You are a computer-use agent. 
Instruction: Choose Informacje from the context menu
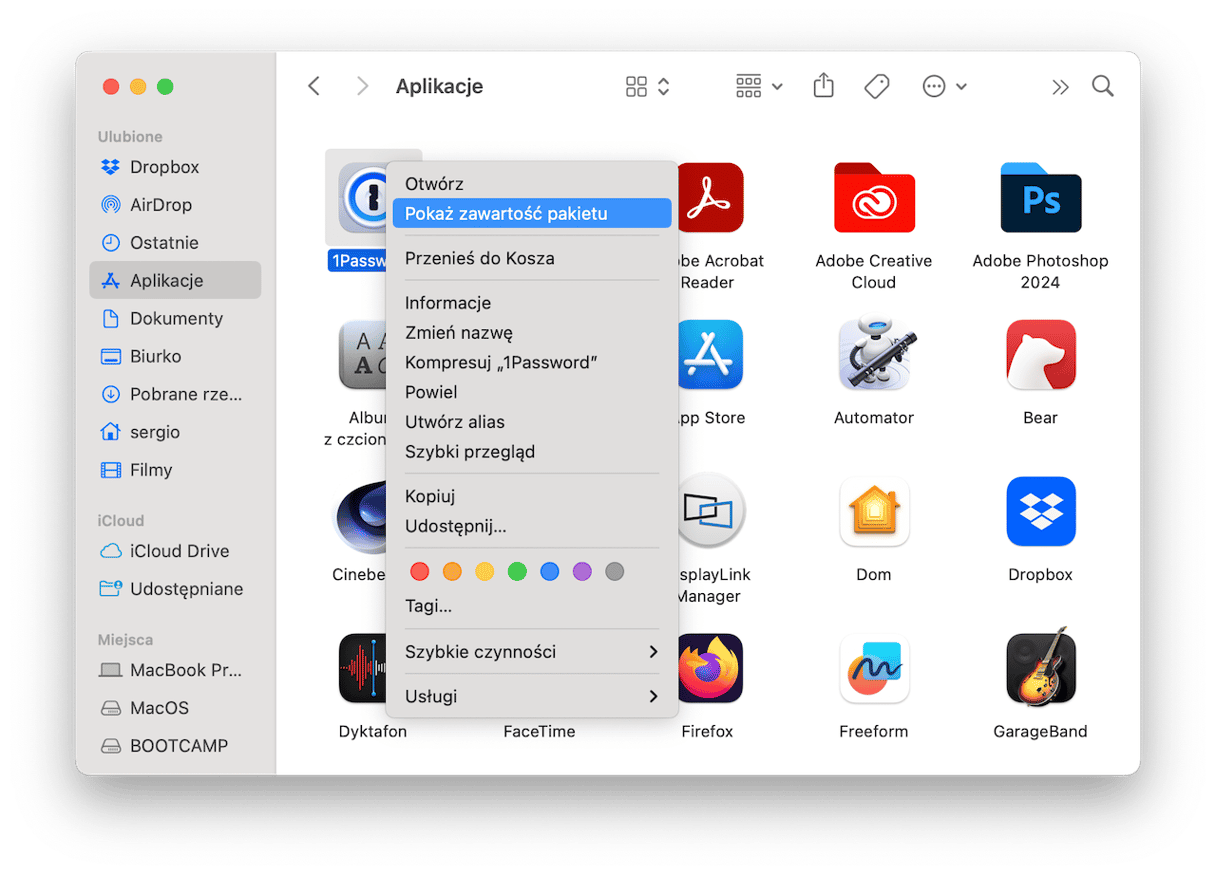coord(532,303)
